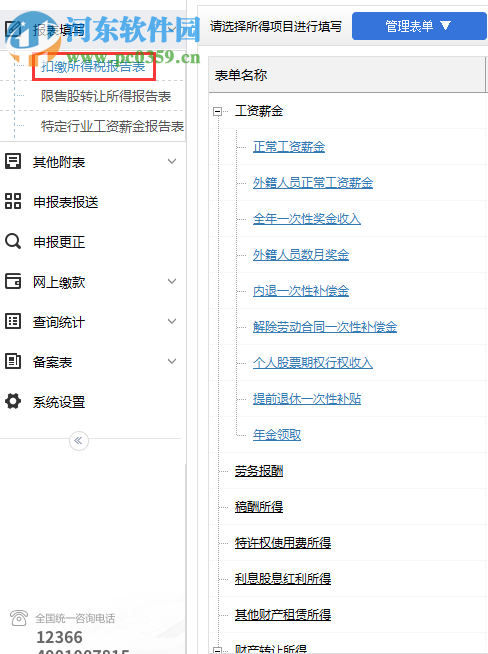Expand the 其他附表 chevron

[172, 161]
